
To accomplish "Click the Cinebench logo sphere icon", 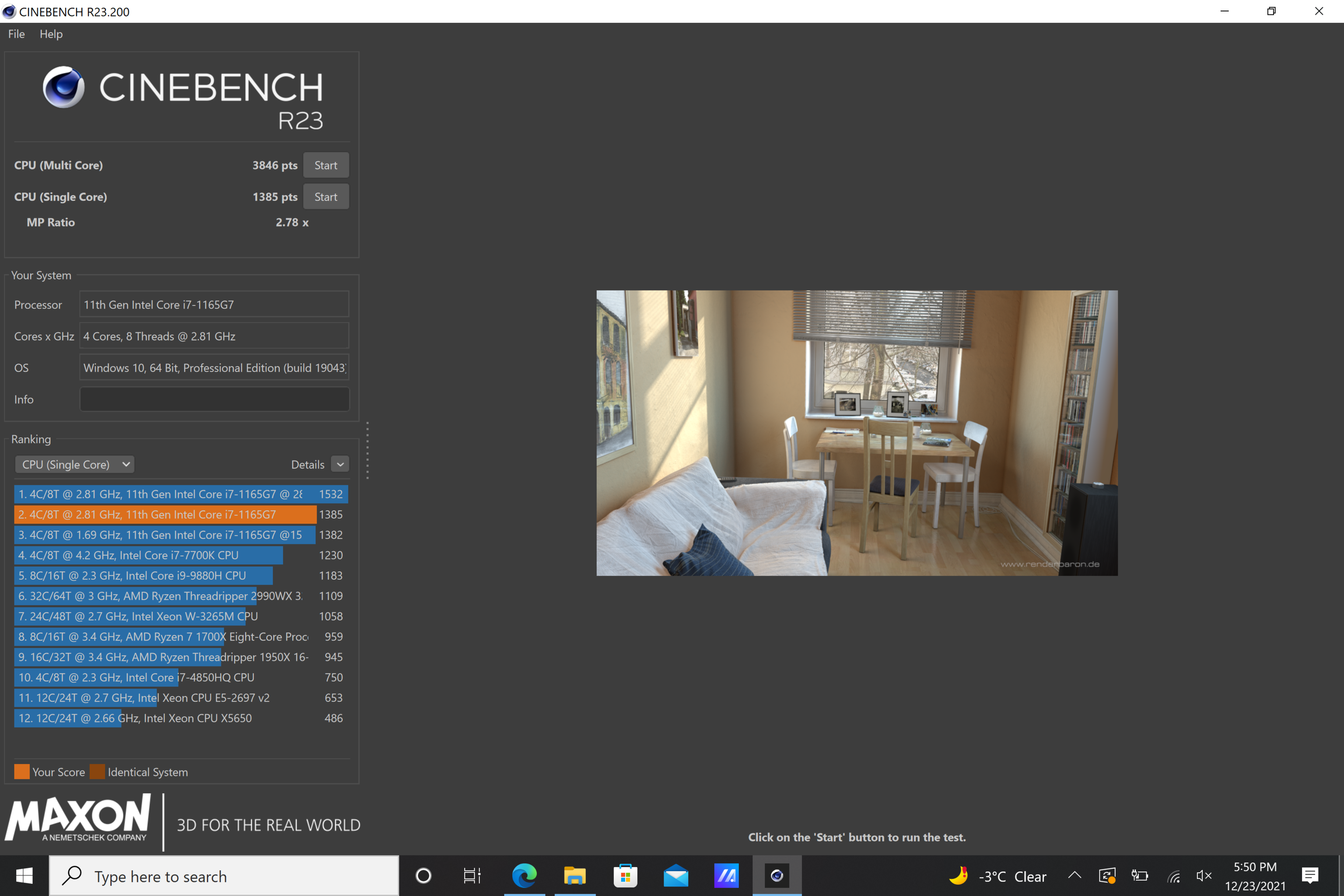I will pos(63,87).
